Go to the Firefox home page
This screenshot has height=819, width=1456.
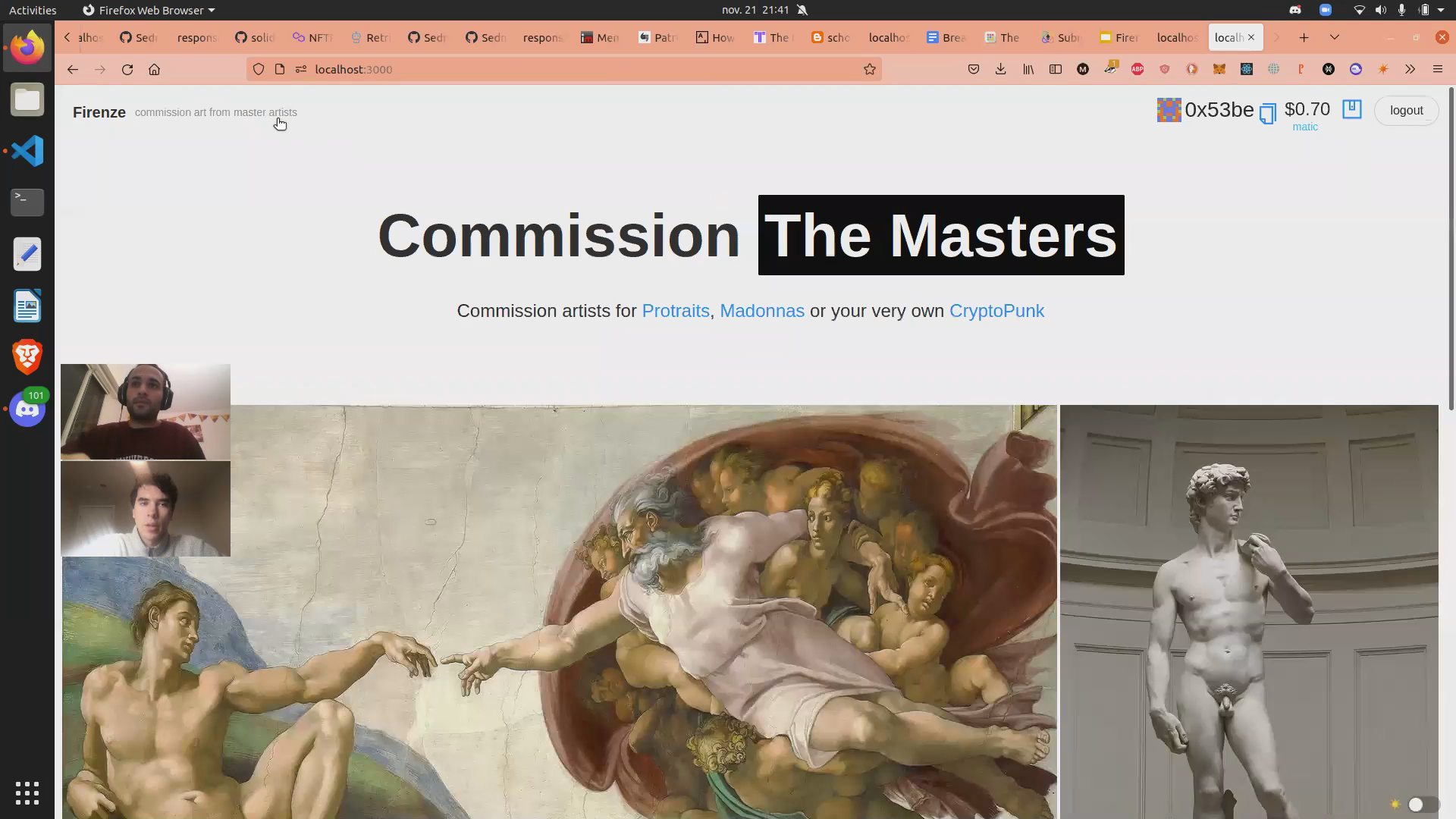click(155, 69)
